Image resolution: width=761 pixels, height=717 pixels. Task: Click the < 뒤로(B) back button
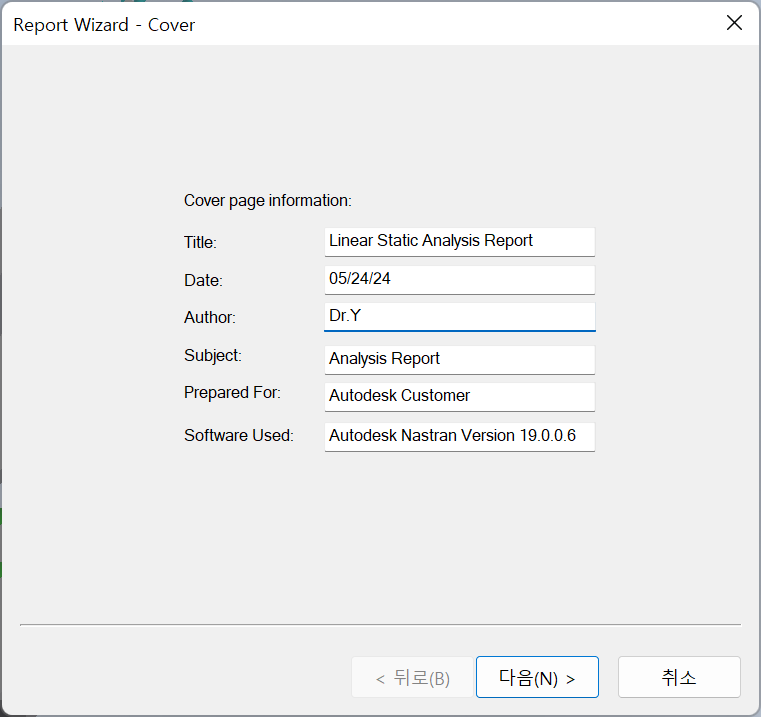[412, 677]
